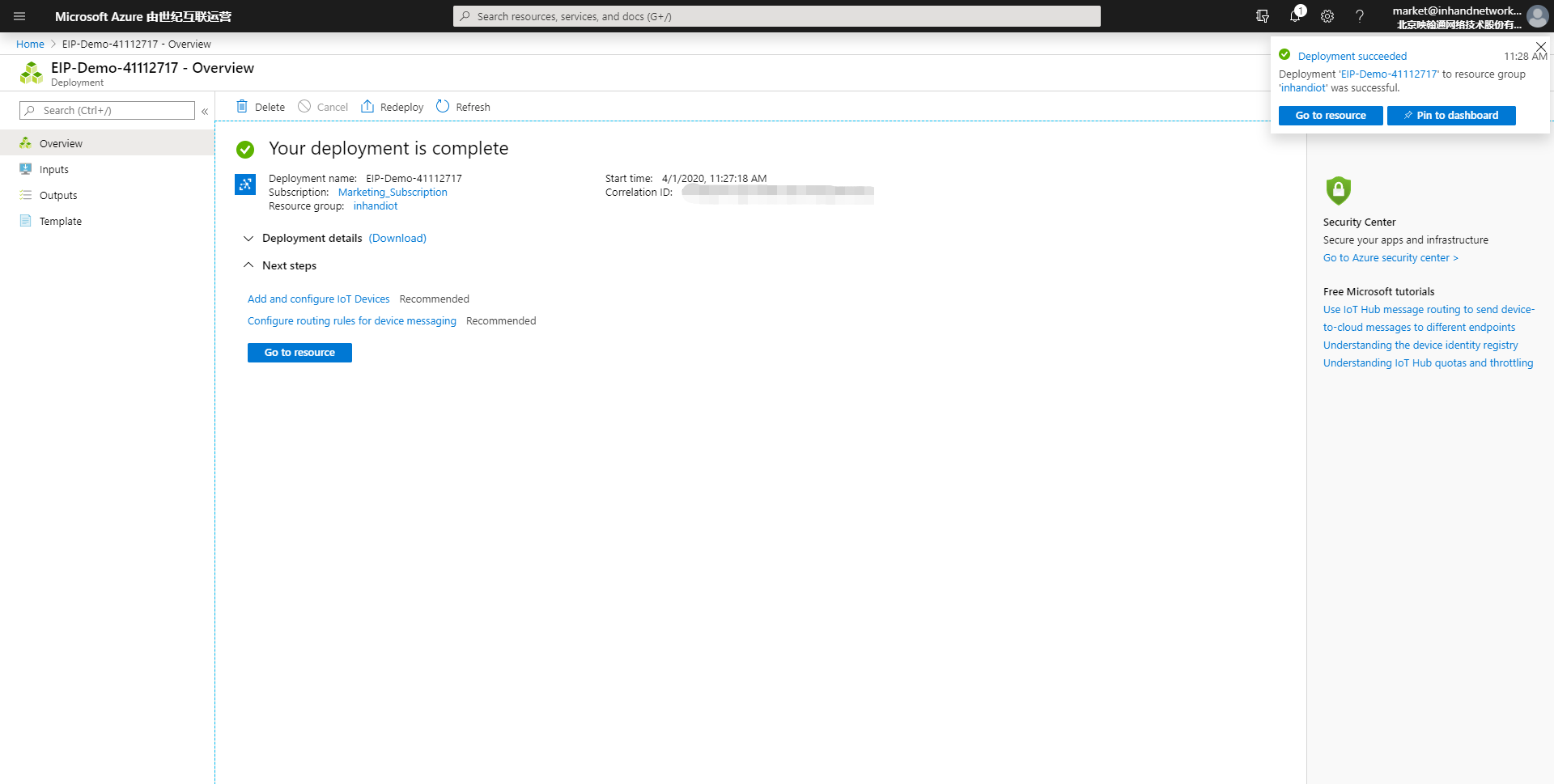Open the directory and subscription filter icon

pos(1263,16)
